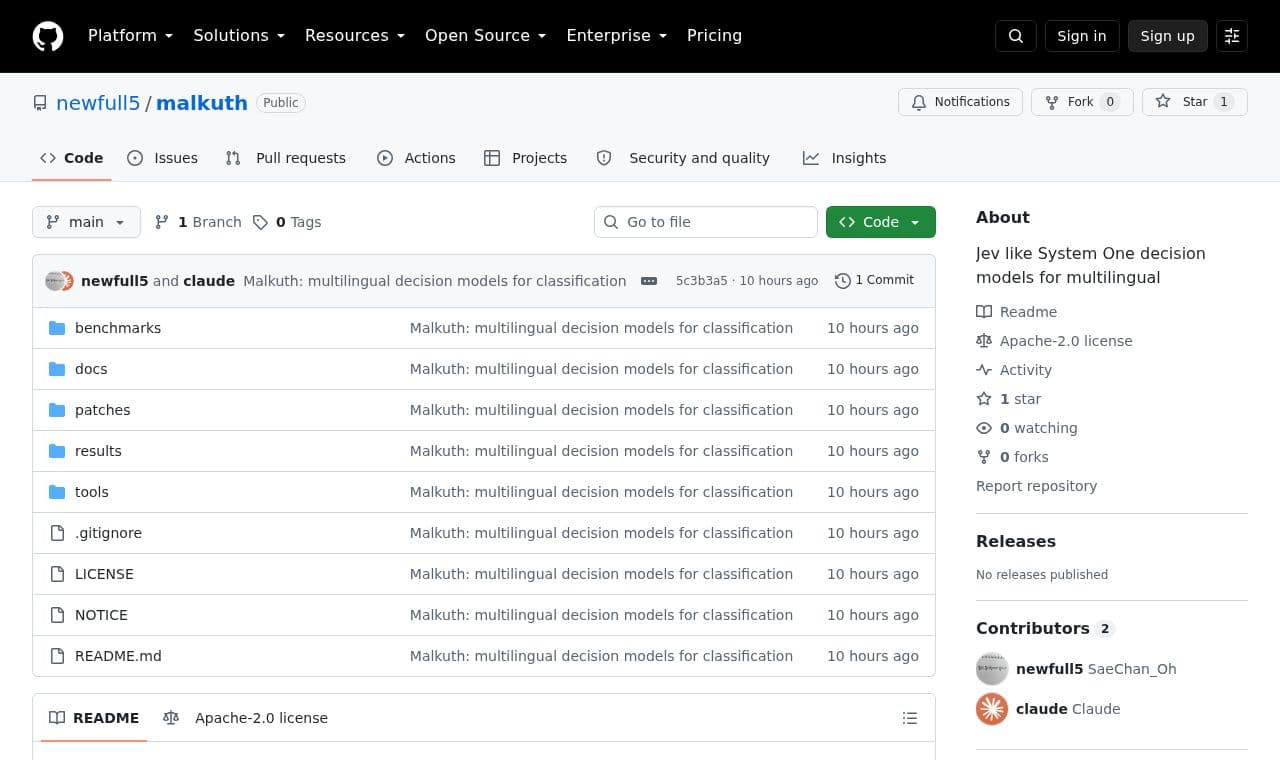
Task: Click the Notifications bell button
Action: coord(960,102)
